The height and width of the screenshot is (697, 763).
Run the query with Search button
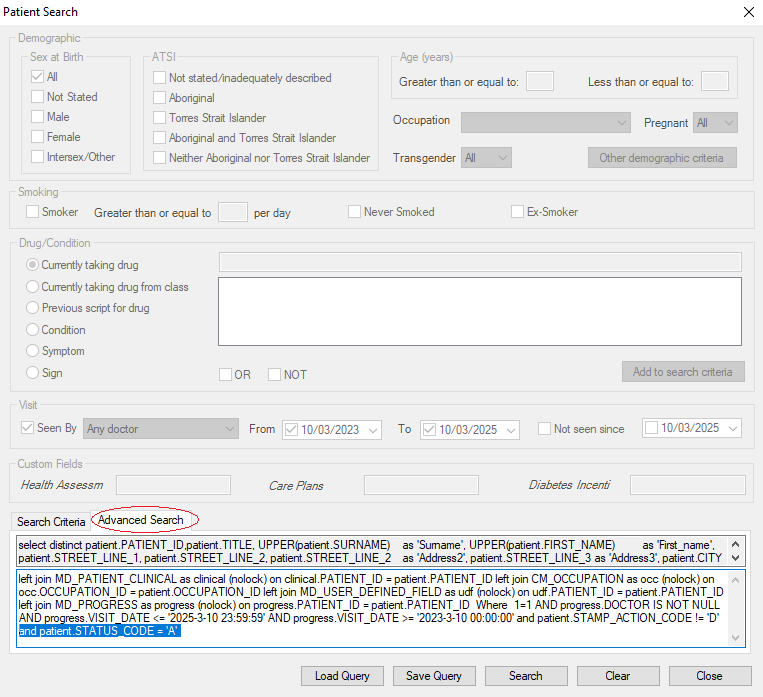coord(525,676)
